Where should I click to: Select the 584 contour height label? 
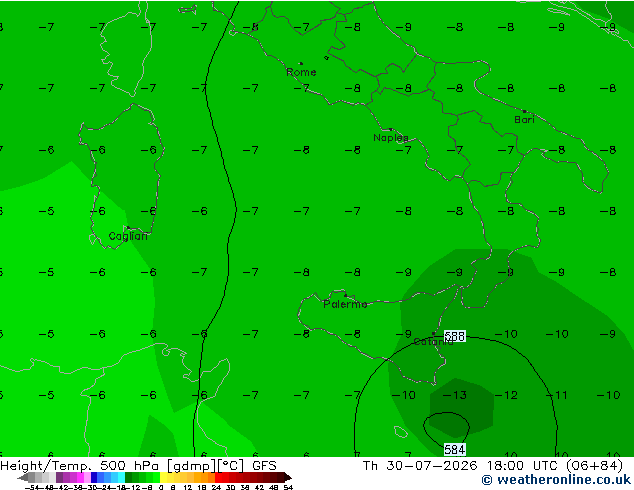pyautogui.click(x=454, y=449)
